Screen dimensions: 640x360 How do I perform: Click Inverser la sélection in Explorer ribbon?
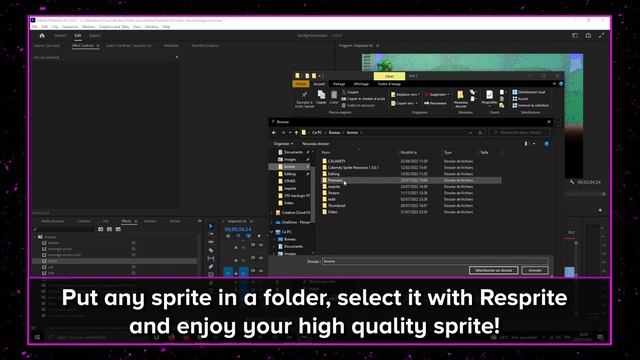(x=531, y=105)
